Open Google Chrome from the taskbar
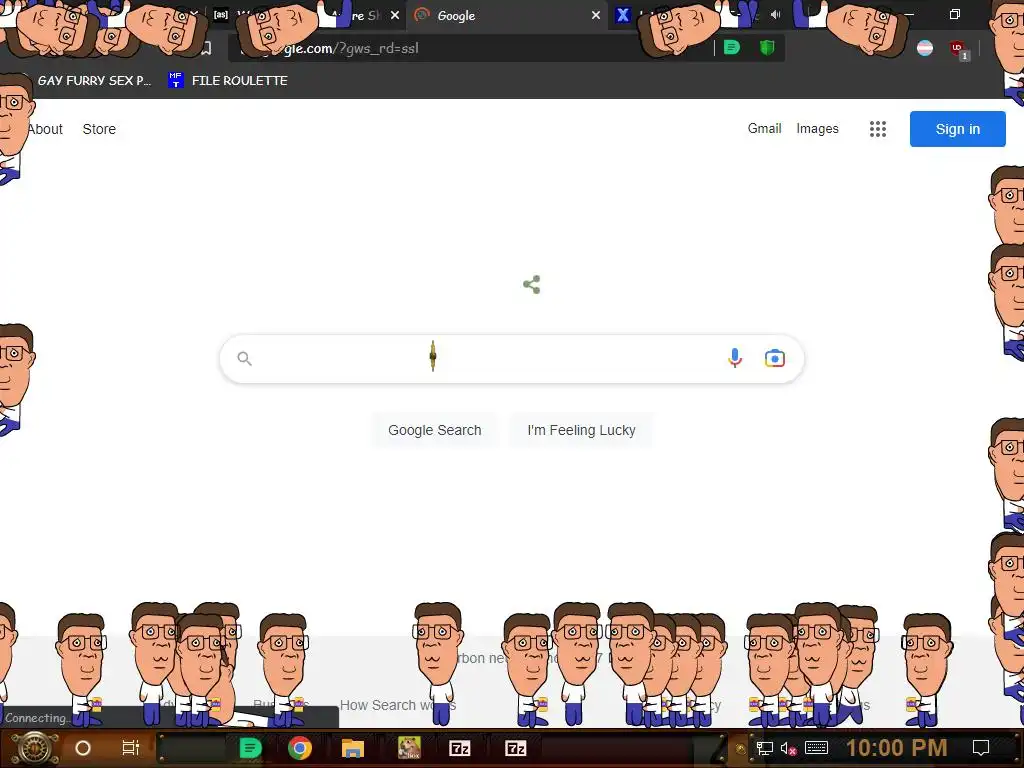Image resolution: width=1024 pixels, height=768 pixels. [300, 748]
